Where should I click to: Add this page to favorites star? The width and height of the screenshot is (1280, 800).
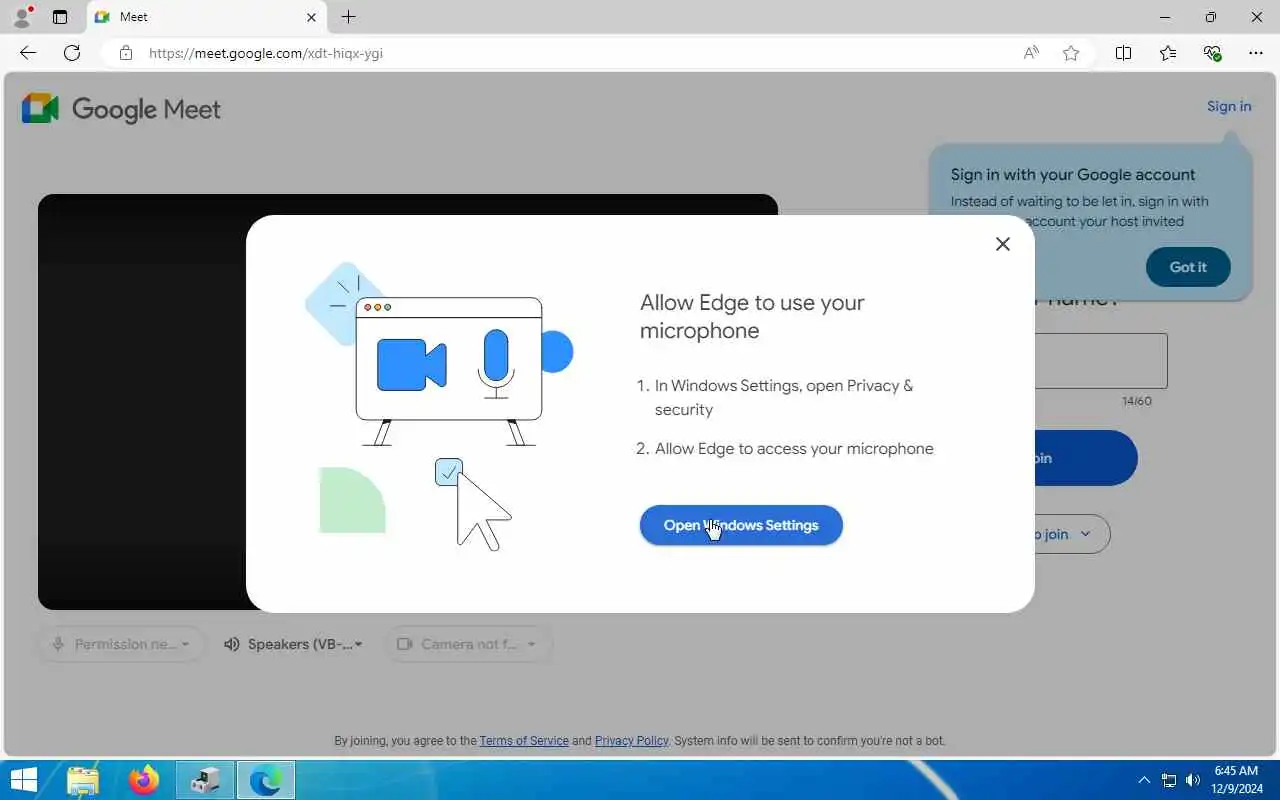point(1071,53)
